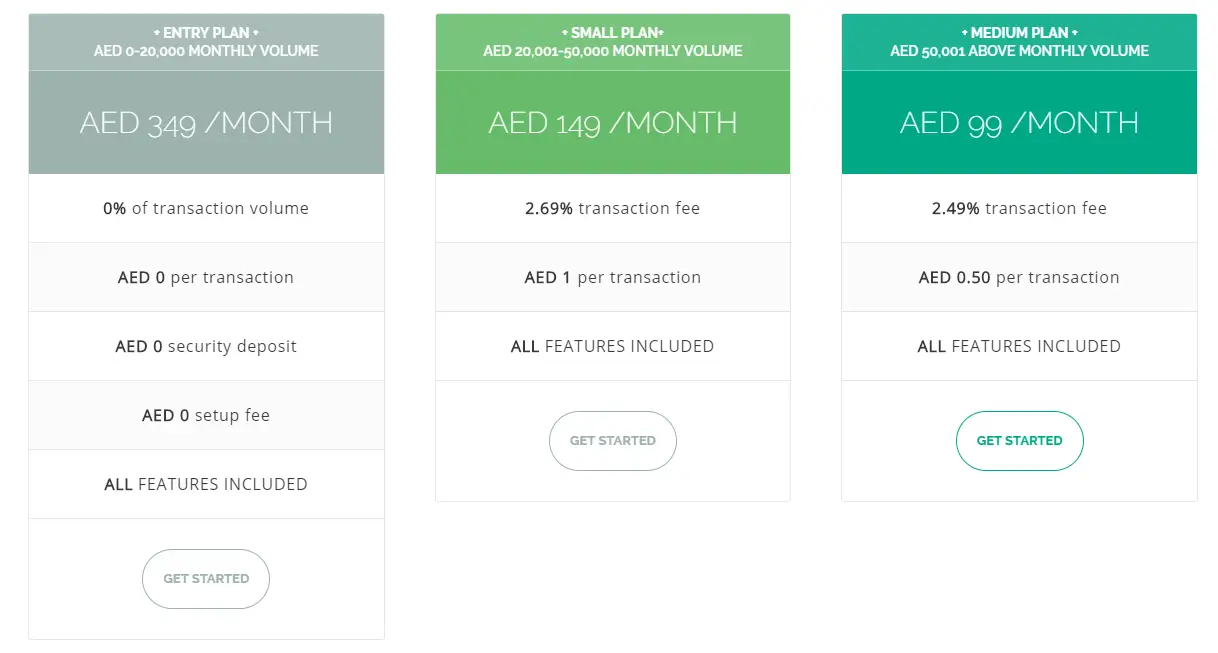This screenshot has width=1218, height=653.
Task: Select the AED 1 per transaction row
Action: tap(613, 277)
